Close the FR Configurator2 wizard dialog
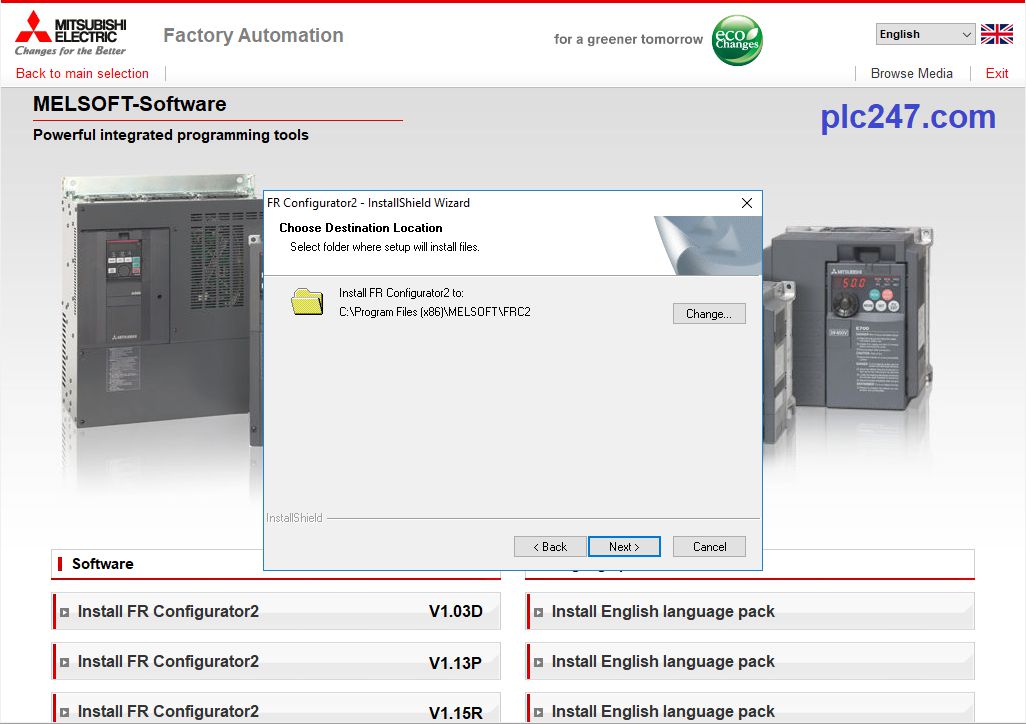Image resolution: width=1026 pixels, height=724 pixels. pos(746,202)
